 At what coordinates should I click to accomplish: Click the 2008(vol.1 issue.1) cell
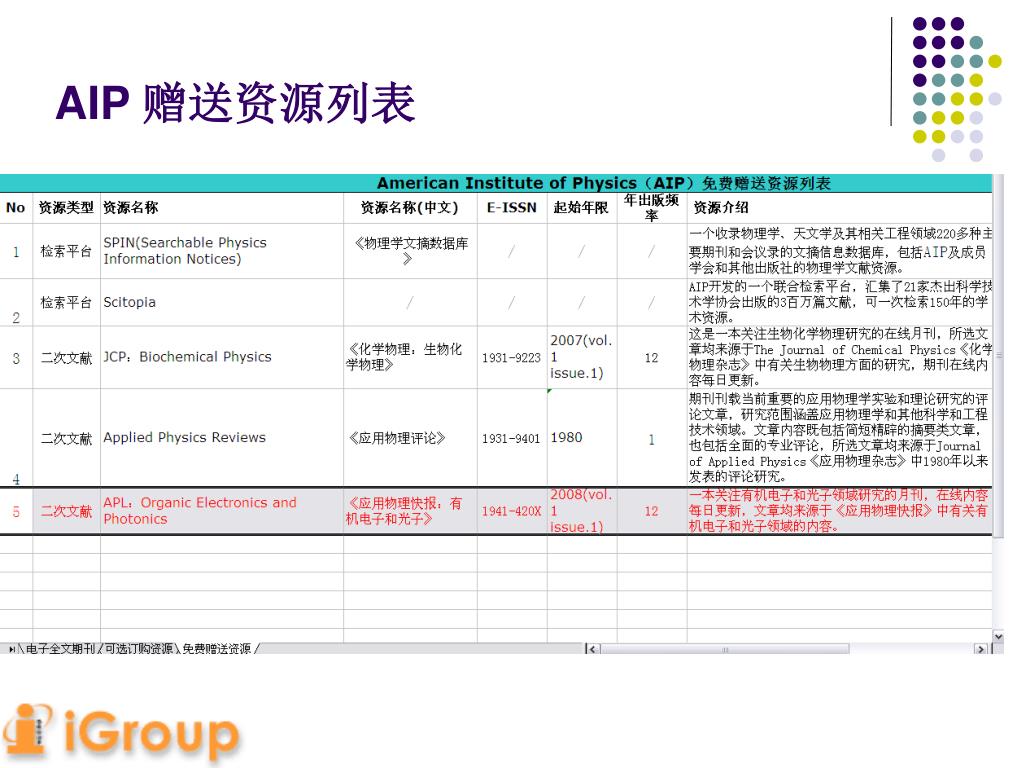(x=581, y=511)
